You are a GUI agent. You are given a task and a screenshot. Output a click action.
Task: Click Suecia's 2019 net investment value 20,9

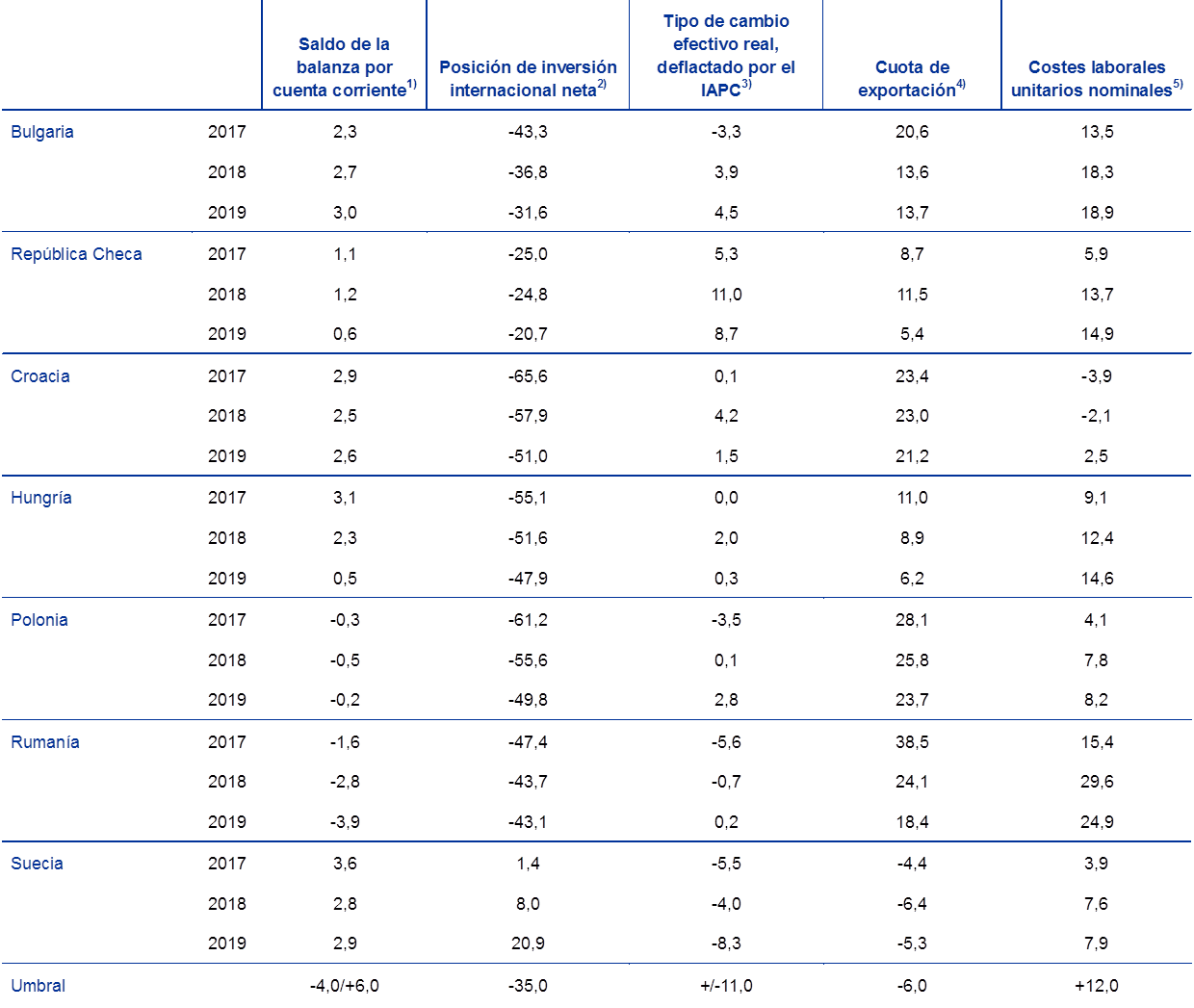point(528,943)
